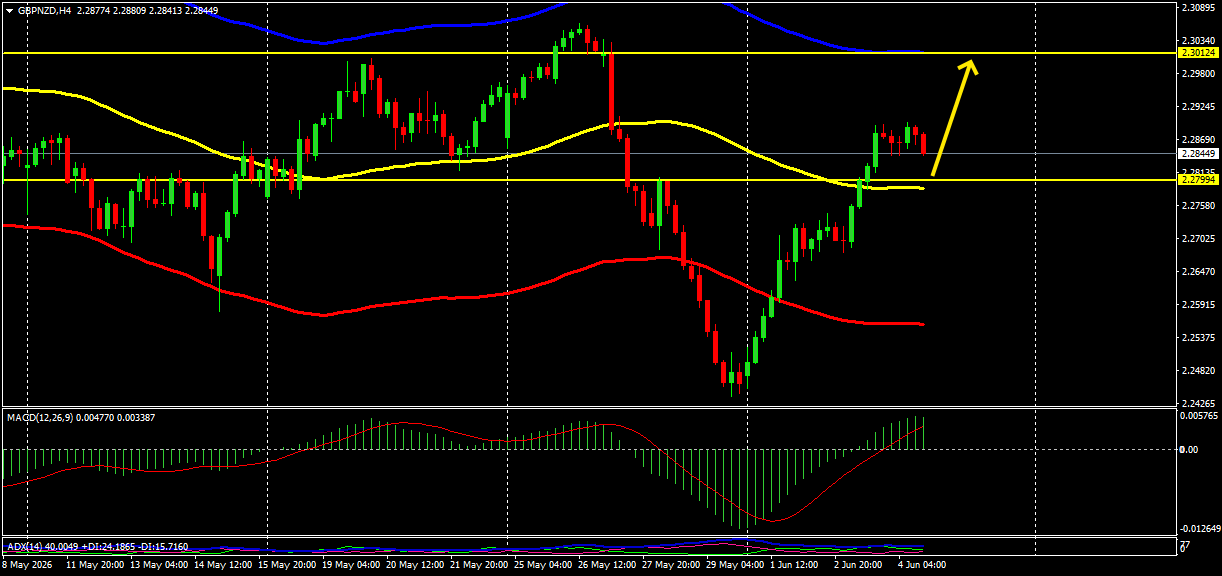Click the current price tag 2.28449
Screen dimensions: 1222x576
[x=1198, y=154]
